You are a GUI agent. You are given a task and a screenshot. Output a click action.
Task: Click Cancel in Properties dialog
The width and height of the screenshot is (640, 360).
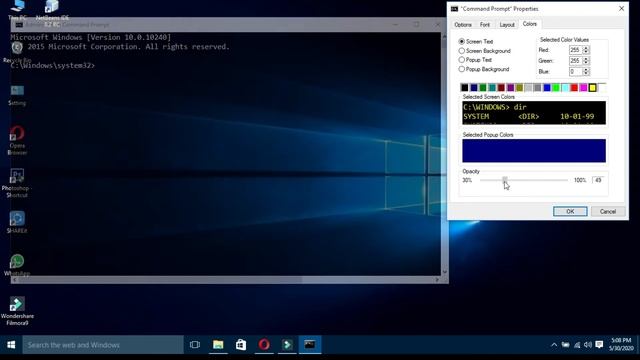[x=608, y=211]
